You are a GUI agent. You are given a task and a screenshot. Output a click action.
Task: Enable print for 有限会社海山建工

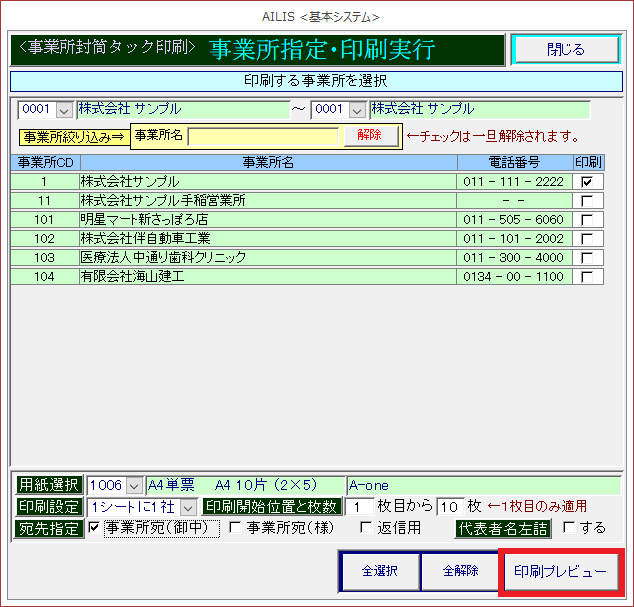(586, 277)
